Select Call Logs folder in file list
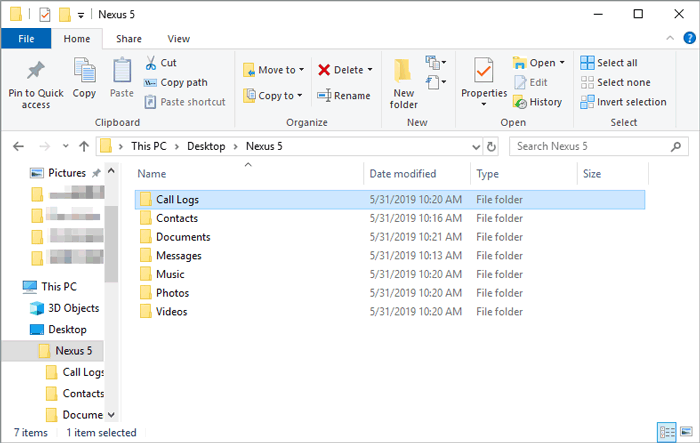 pos(390,200)
